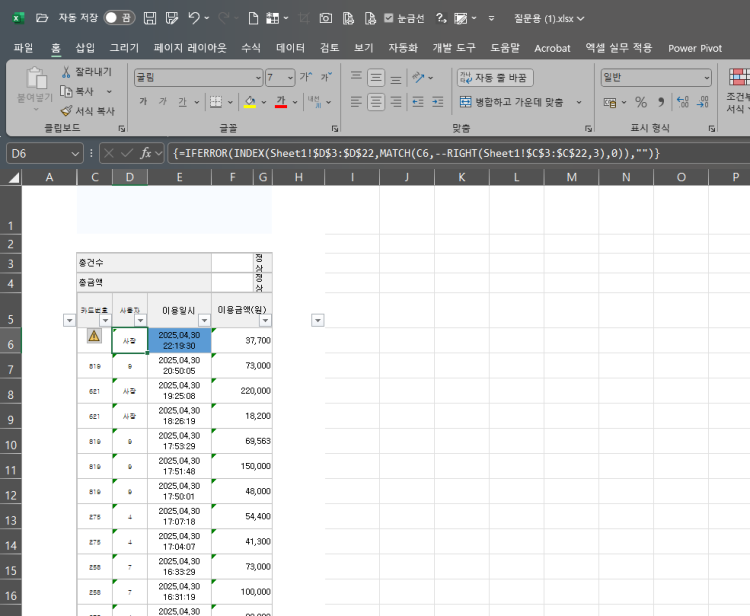This screenshot has height=616, width=750.
Task: Open the number format dropdown showing 일반
Action: [x=706, y=77]
